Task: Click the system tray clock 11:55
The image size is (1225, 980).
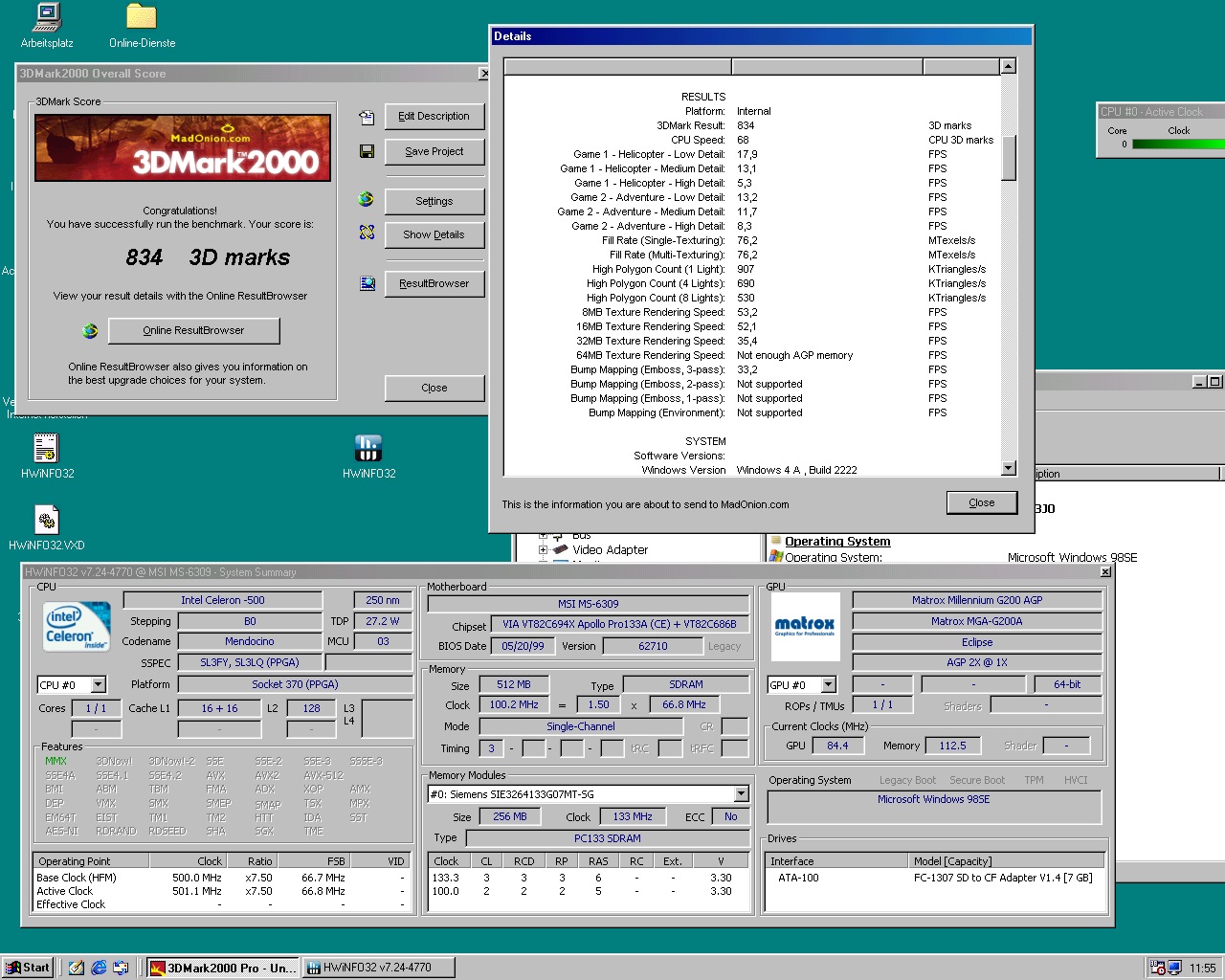Action: (1202, 968)
